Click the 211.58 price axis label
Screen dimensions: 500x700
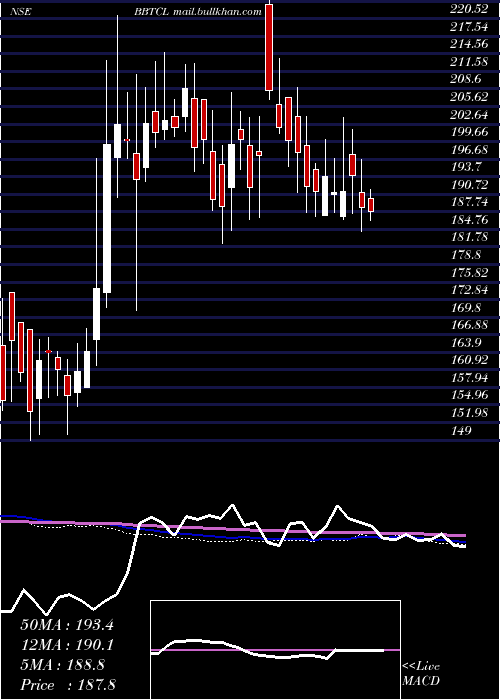[468, 62]
